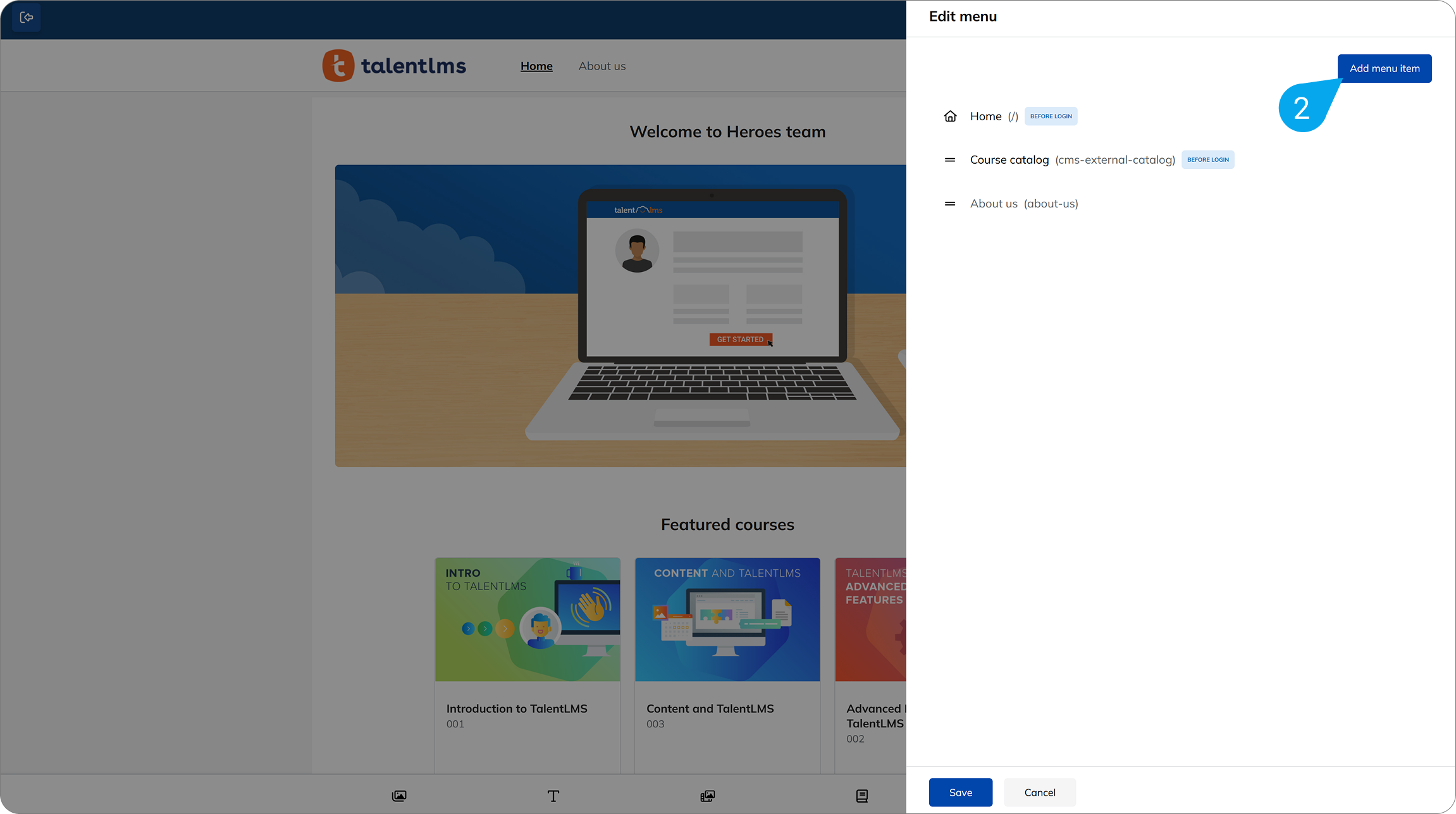The image size is (1456, 814).
Task: Select the text block icon in bottom toolbar
Action: click(x=553, y=796)
